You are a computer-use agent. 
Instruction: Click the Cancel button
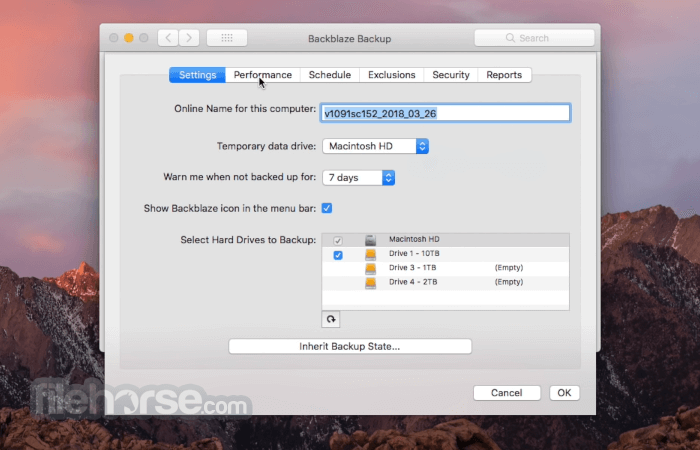click(x=507, y=393)
